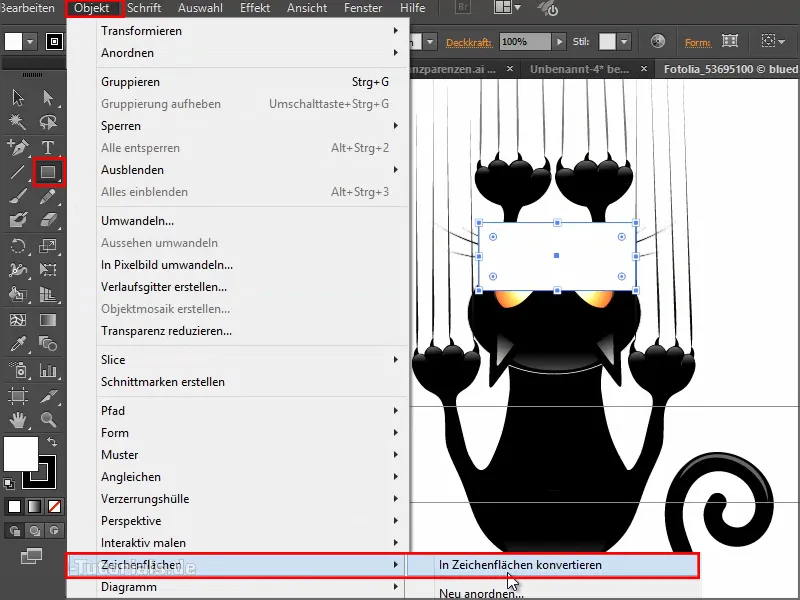Choose the Paintbrush tool

point(18,196)
